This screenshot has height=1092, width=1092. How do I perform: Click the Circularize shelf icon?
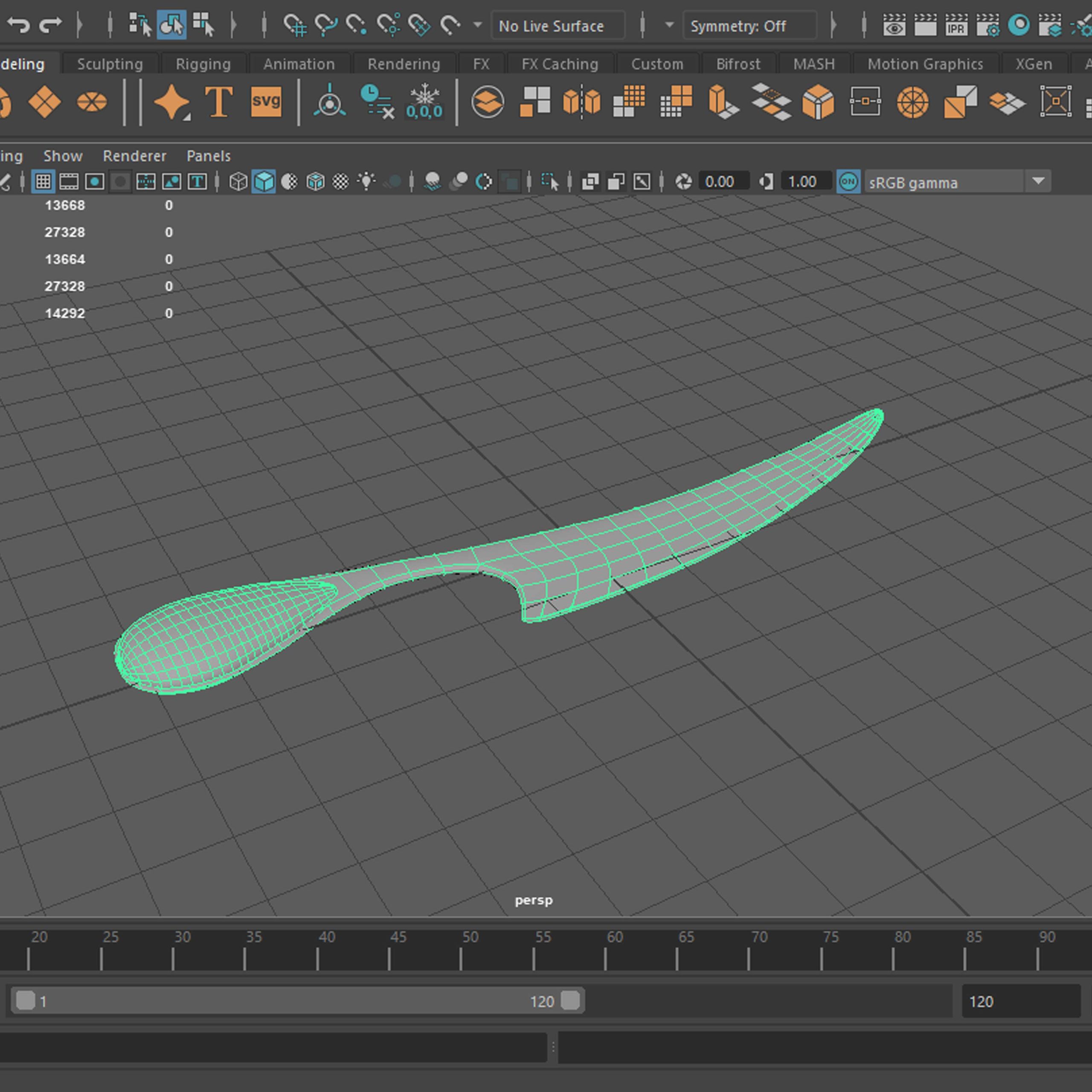[x=913, y=102]
